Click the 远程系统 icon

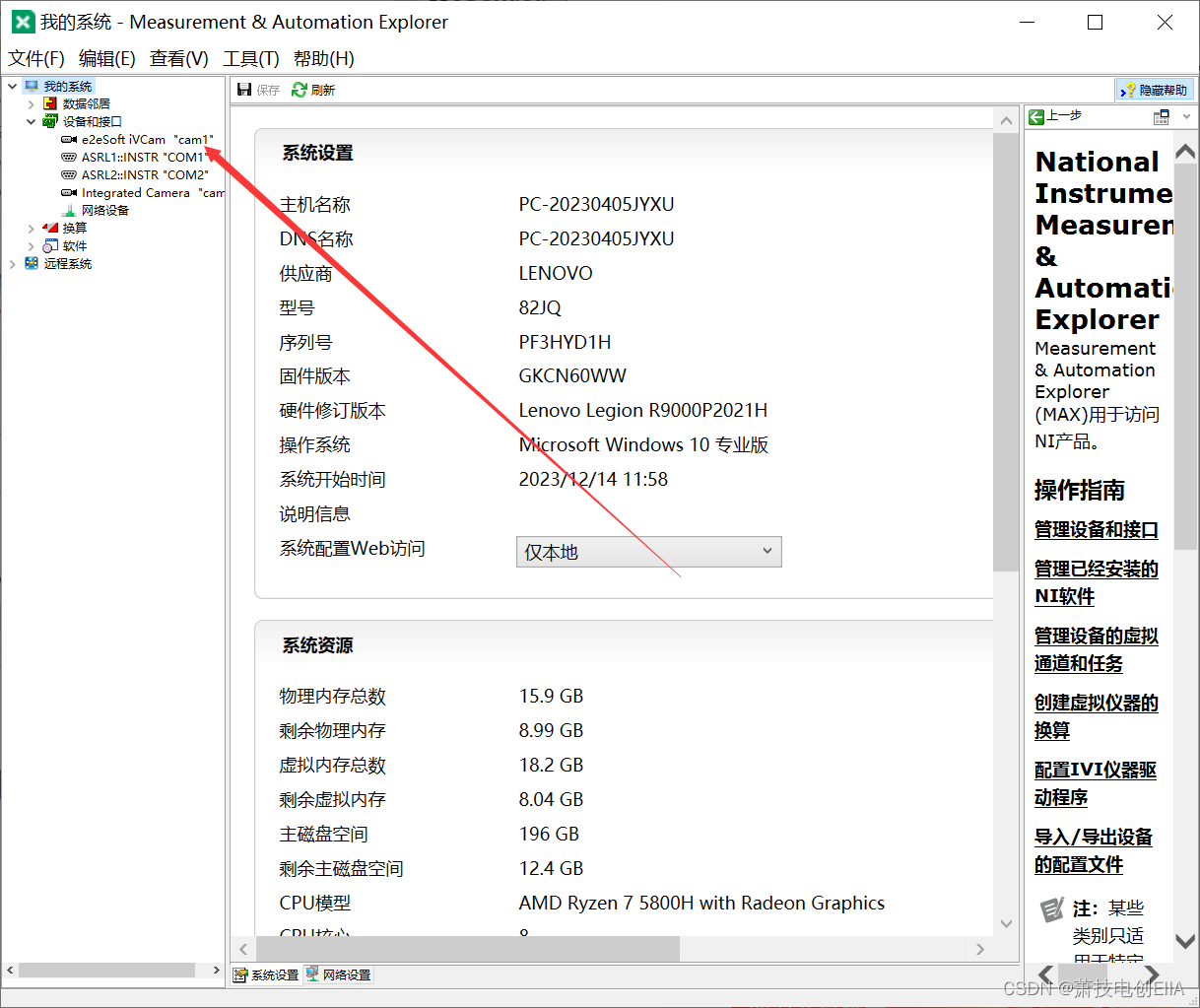tap(32, 264)
